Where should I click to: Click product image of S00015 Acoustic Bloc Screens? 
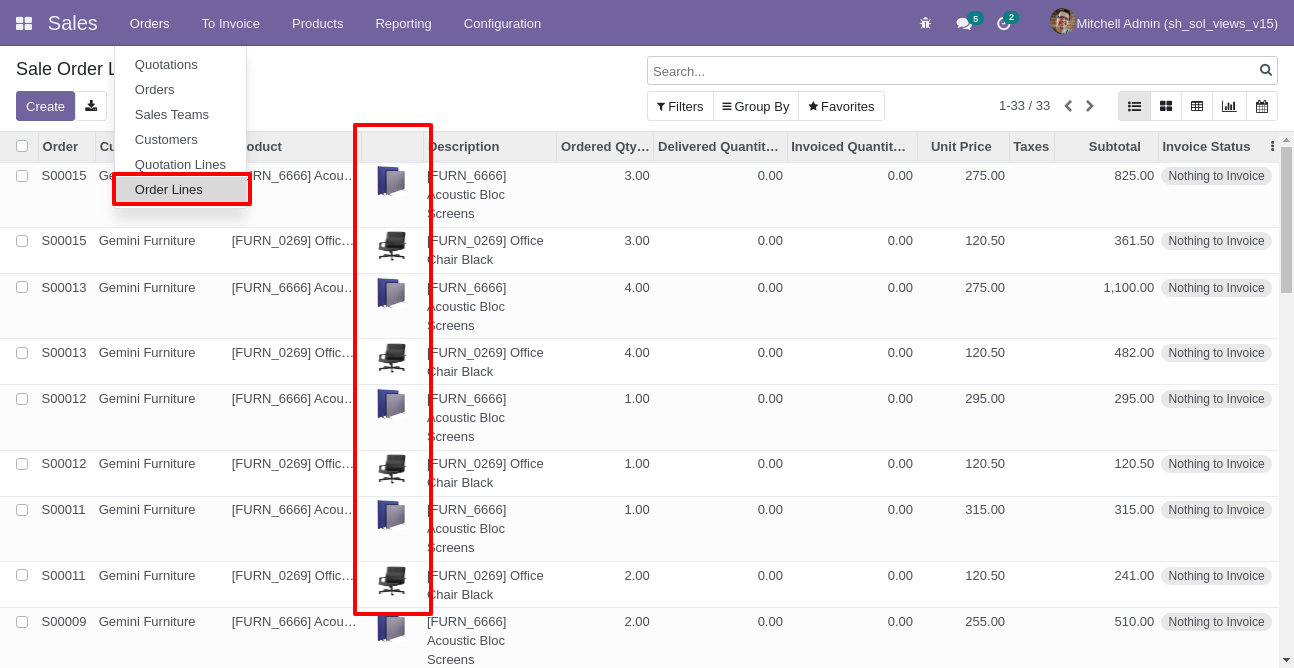tap(391, 181)
